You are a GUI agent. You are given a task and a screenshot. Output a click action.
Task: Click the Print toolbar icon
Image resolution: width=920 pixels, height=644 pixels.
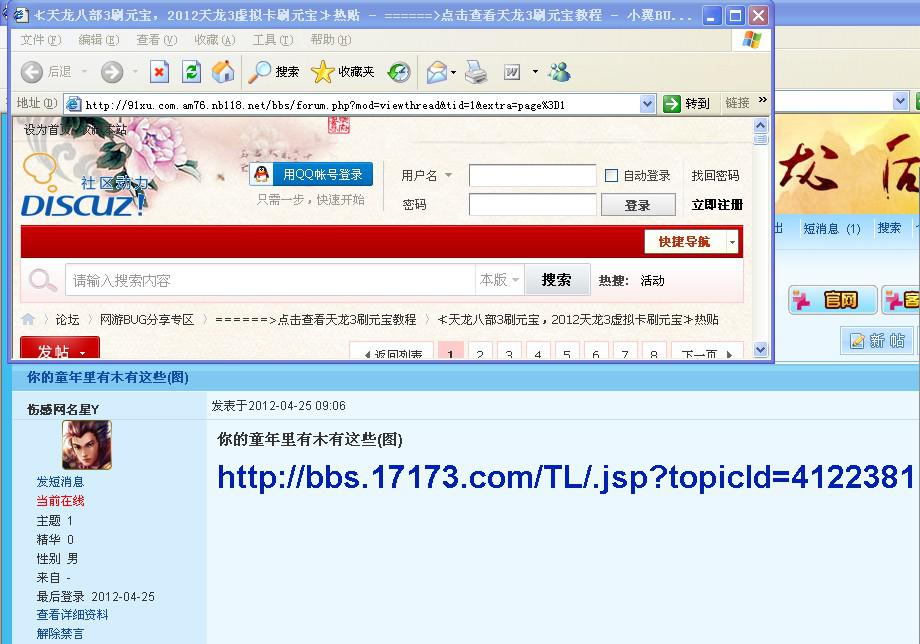pyautogui.click(x=476, y=72)
